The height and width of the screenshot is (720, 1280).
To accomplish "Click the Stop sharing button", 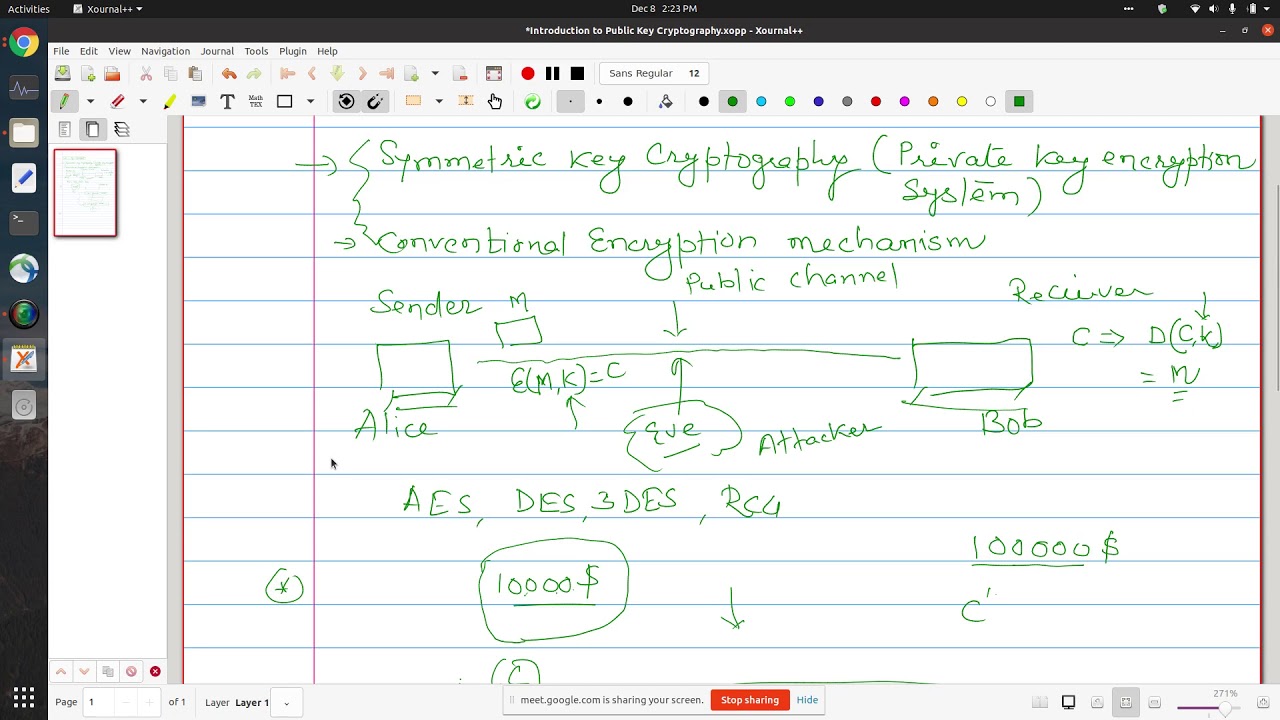I will [x=750, y=700].
